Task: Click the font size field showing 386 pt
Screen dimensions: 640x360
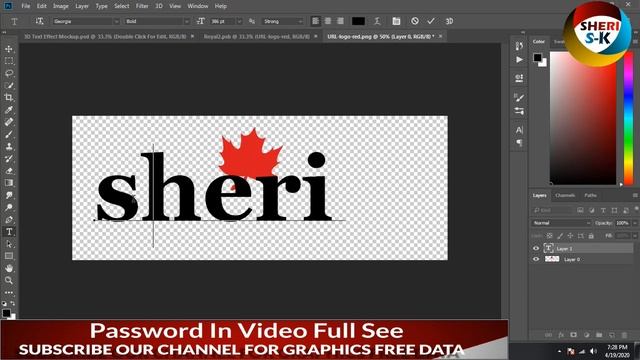Action: 222,21
